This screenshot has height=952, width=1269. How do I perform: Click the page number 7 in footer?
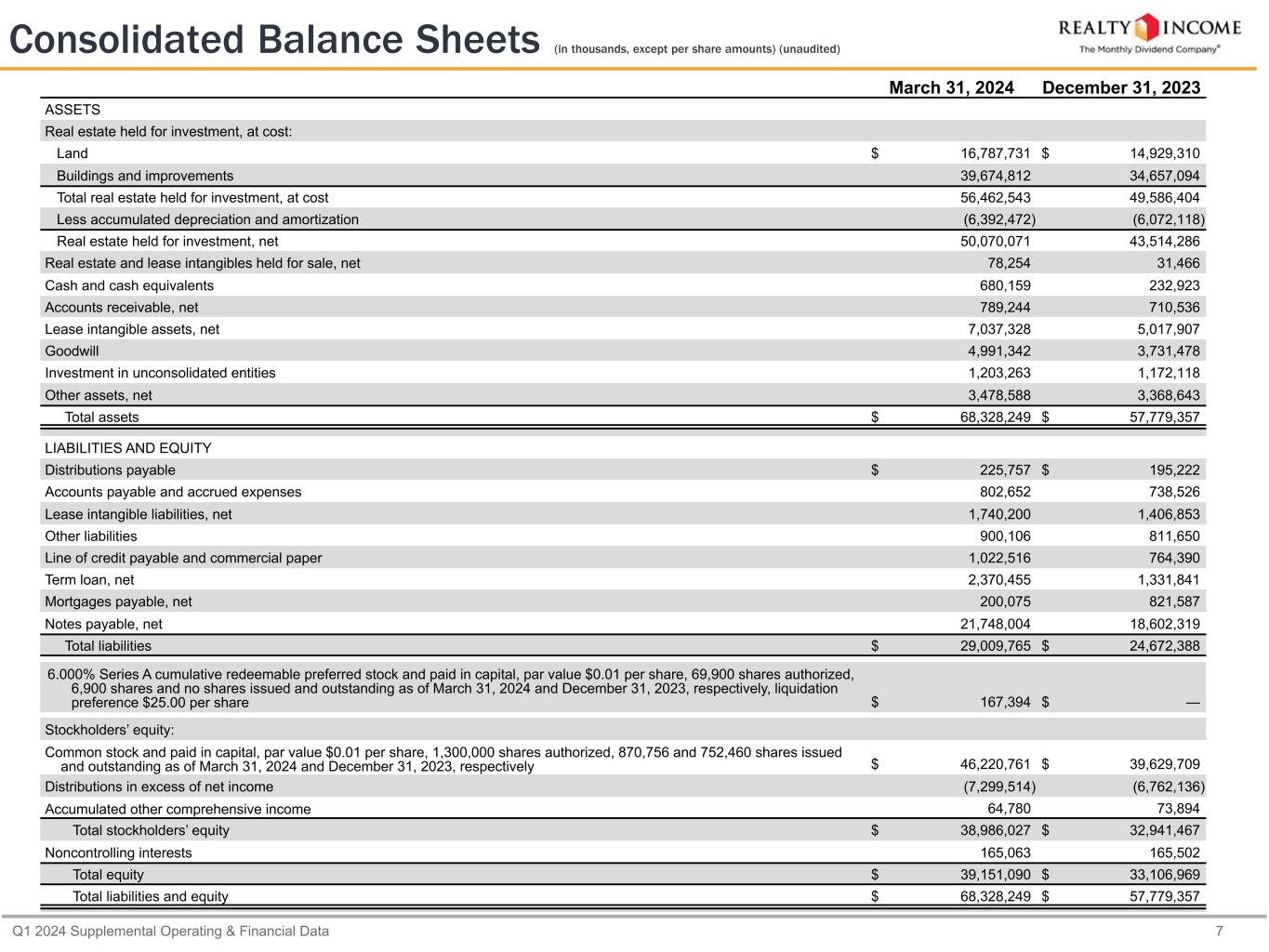[x=1219, y=931]
